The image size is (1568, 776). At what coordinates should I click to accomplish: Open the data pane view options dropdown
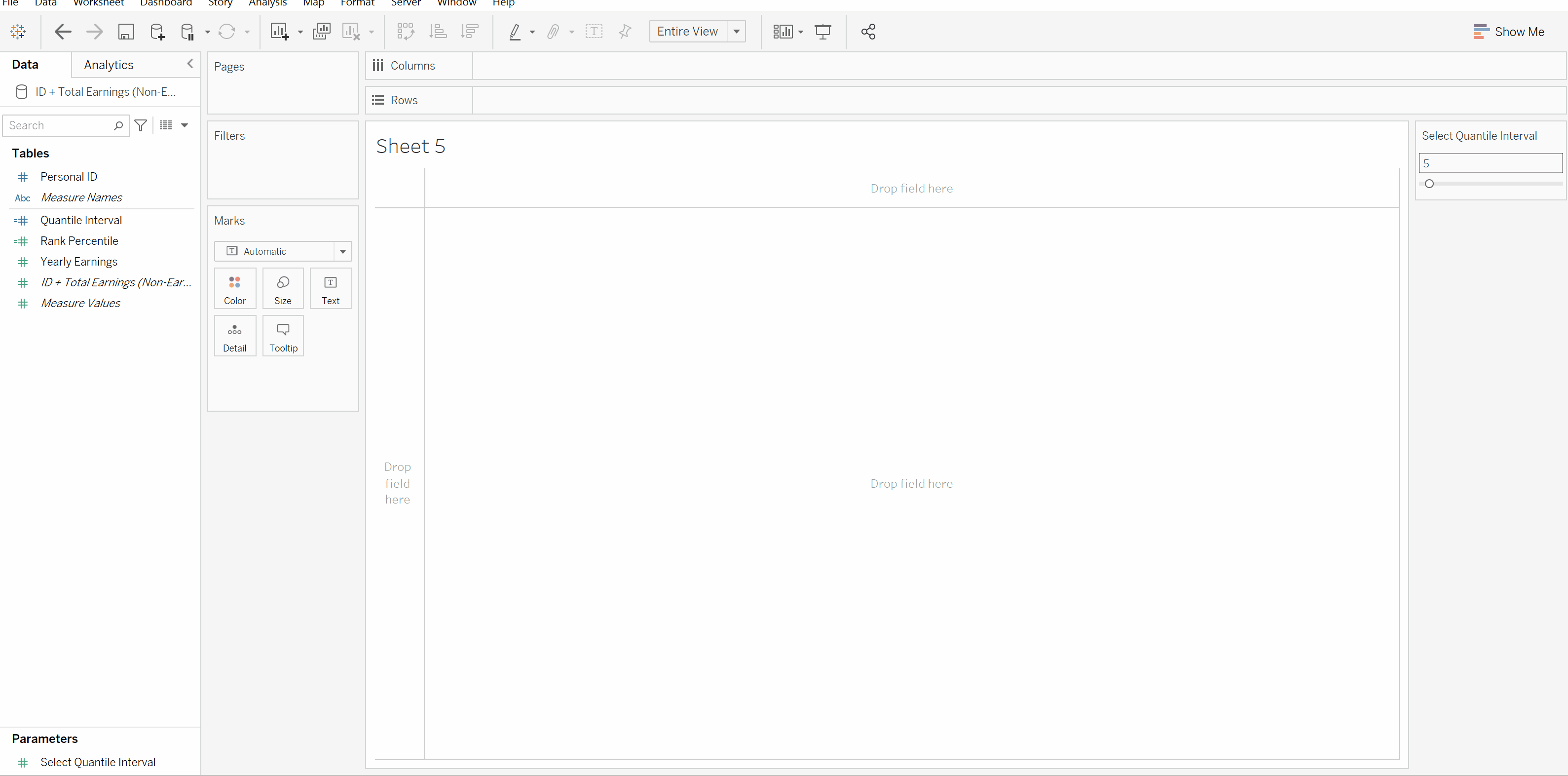click(184, 125)
